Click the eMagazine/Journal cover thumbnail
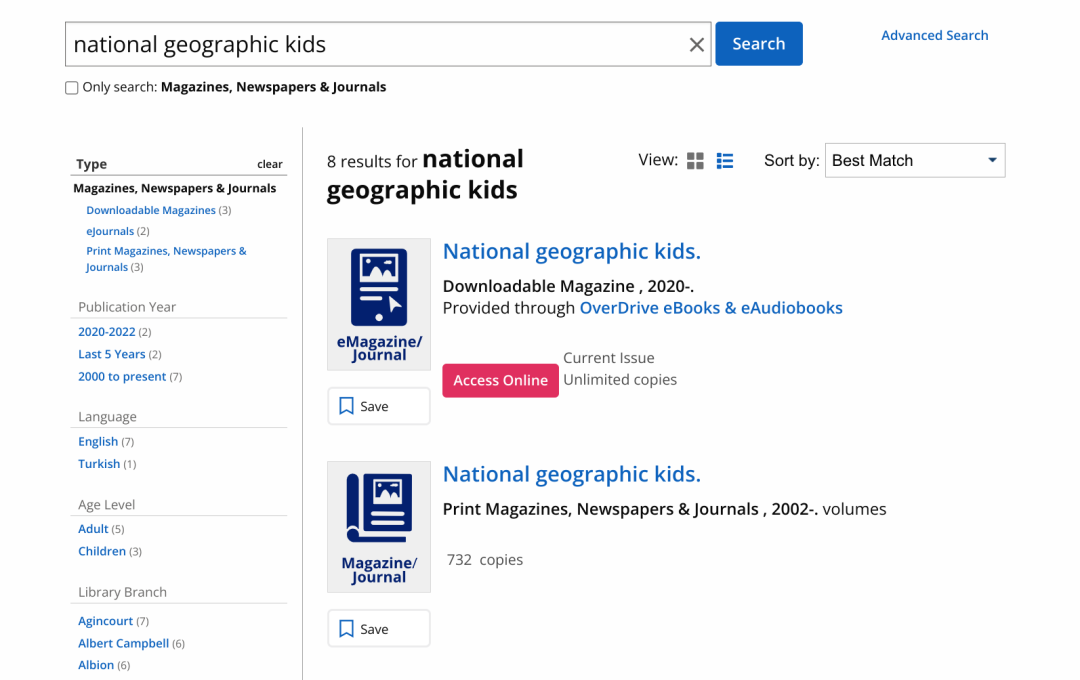The height and width of the screenshot is (680, 1080). (379, 305)
